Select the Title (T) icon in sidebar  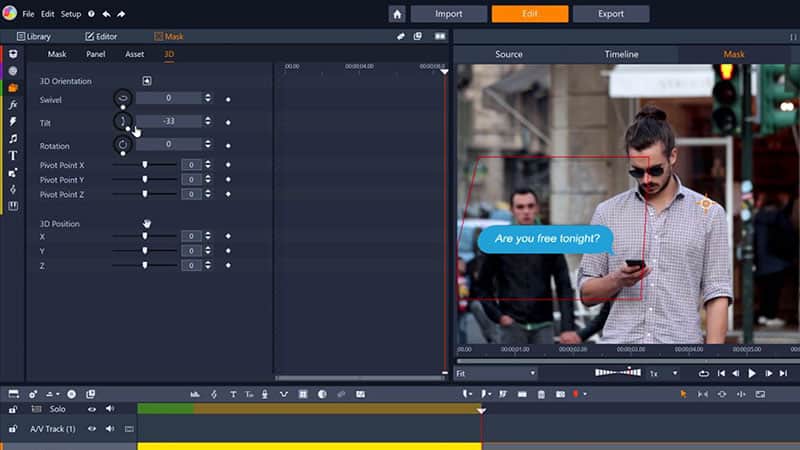(13, 155)
